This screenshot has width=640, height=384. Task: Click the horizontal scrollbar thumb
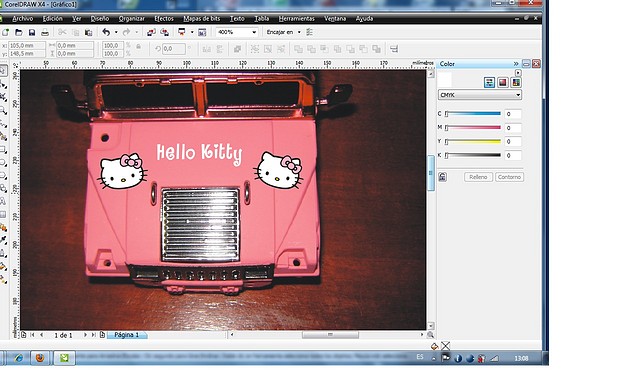tap(330, 335)
